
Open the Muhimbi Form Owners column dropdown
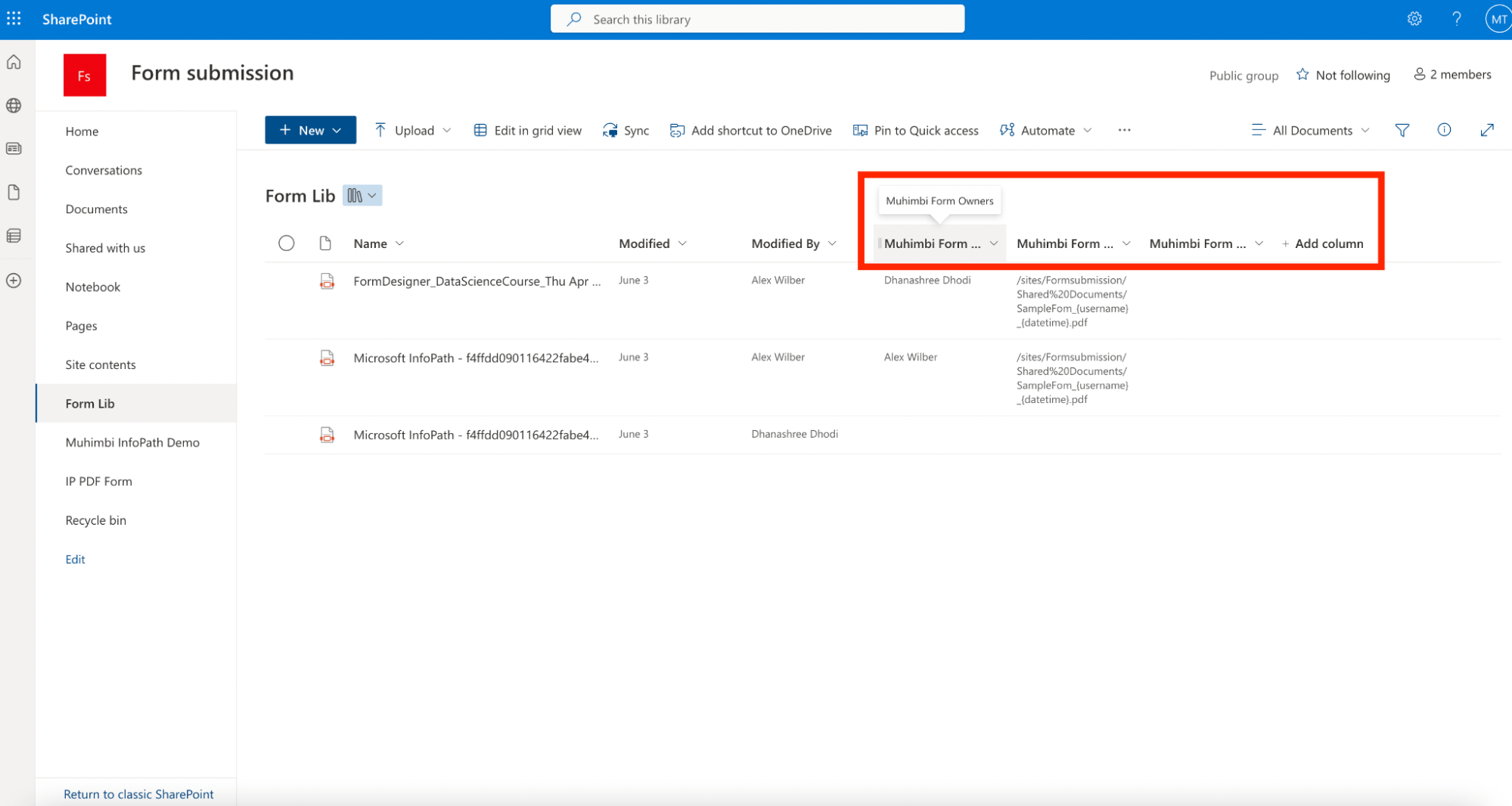(x=995, y=243)
